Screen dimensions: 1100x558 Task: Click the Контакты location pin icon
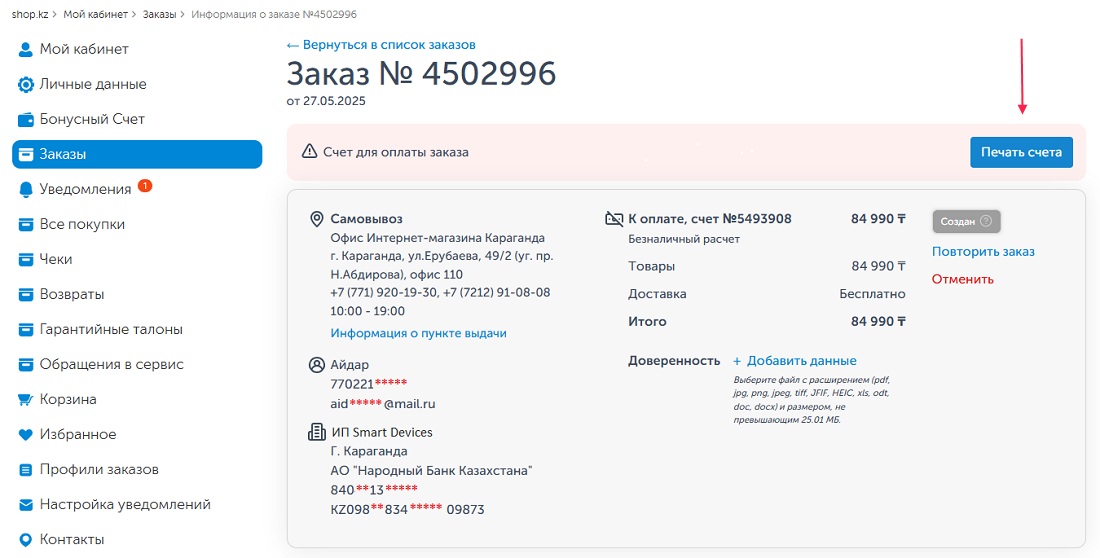coord(26,539)
